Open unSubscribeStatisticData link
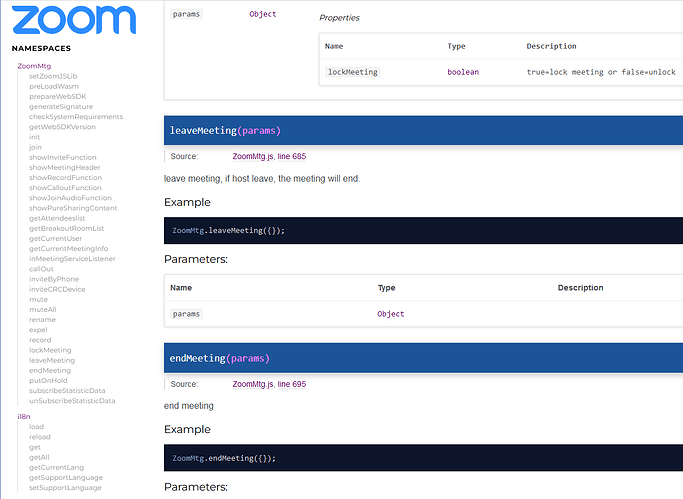This screenshot has height=499, width=683. pyautogui.click(x=72, y=401)
